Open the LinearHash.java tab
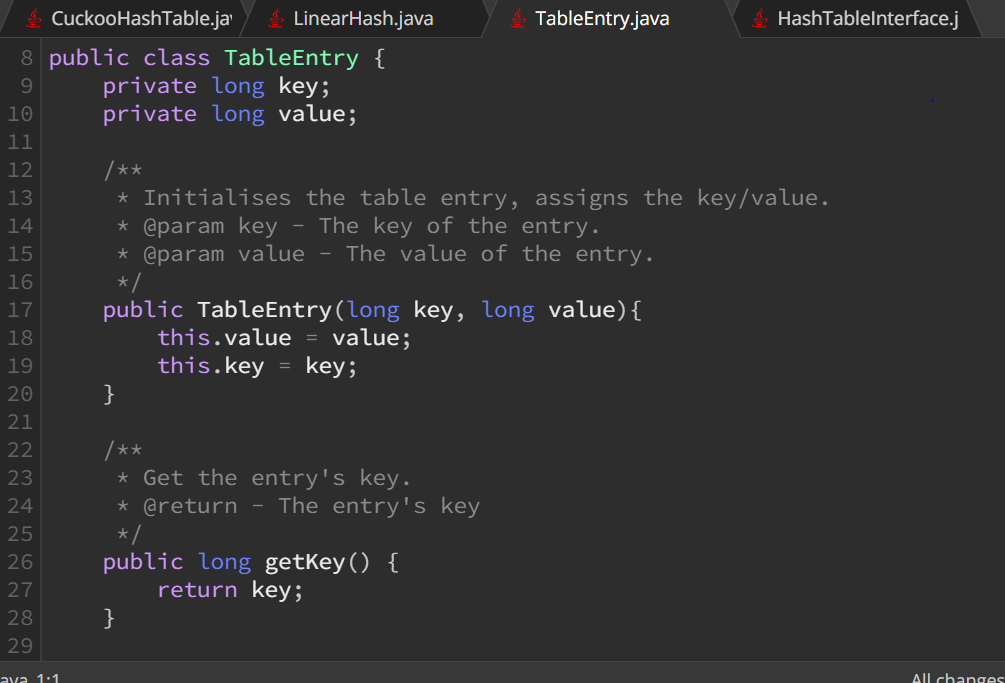 pos(363,19)
